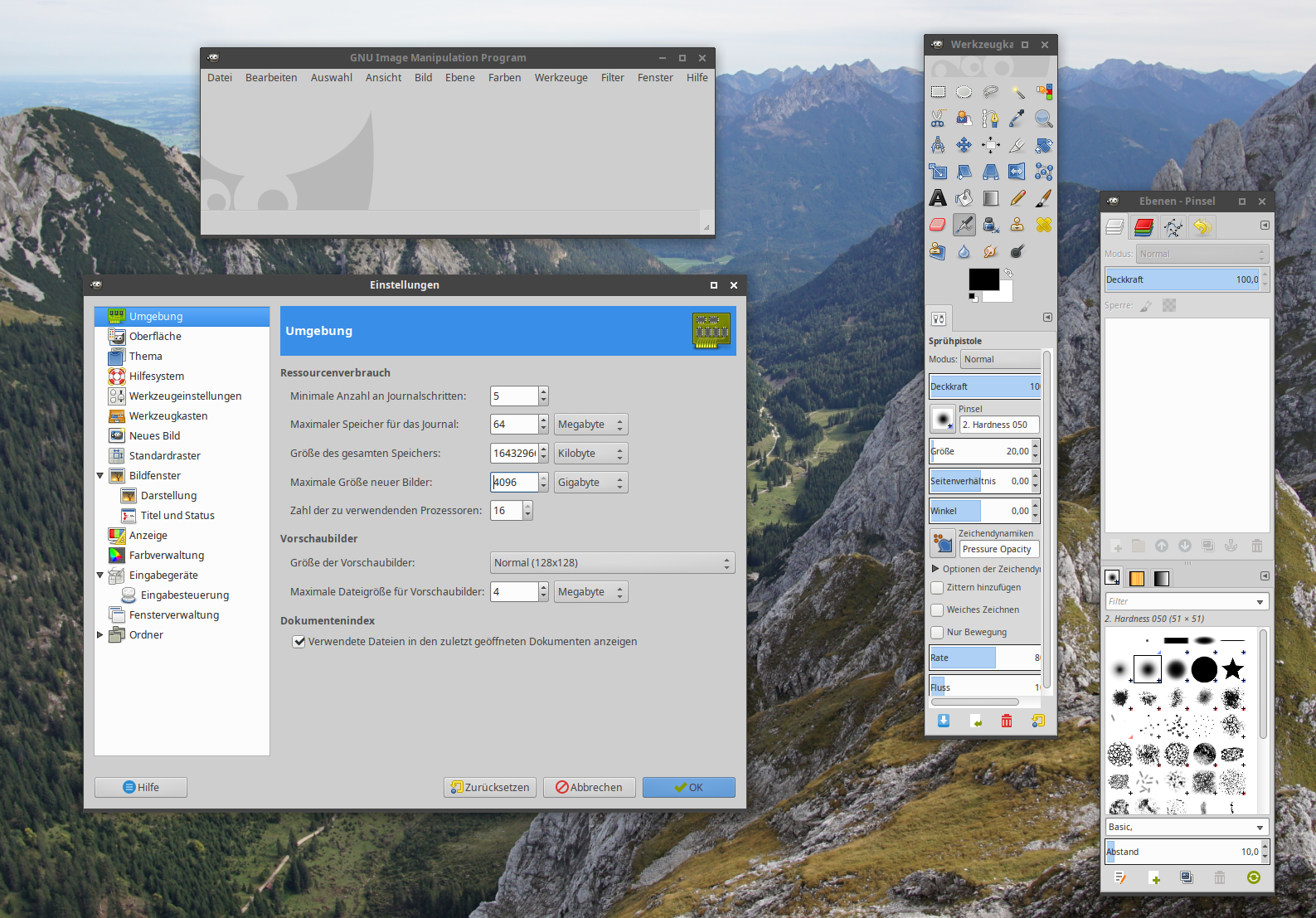The height and width of the screenshot is (918, 1316).
Task: Activate the Scissors Select tool
Action: 938,119
